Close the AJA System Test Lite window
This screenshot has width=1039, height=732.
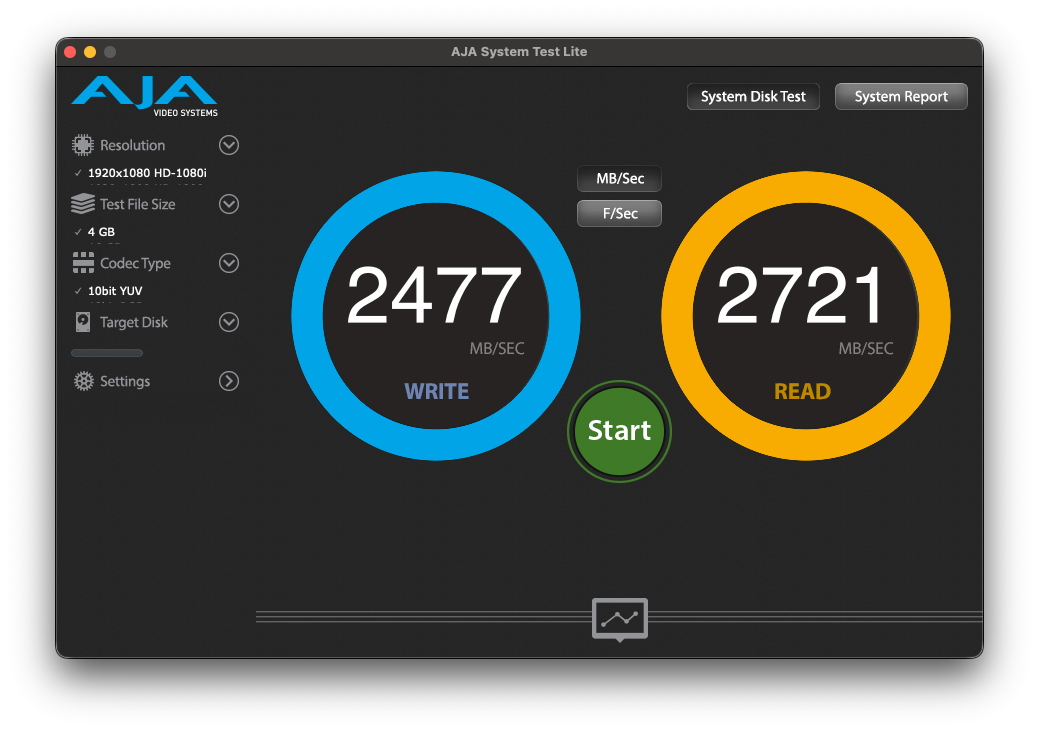(70, 52)
